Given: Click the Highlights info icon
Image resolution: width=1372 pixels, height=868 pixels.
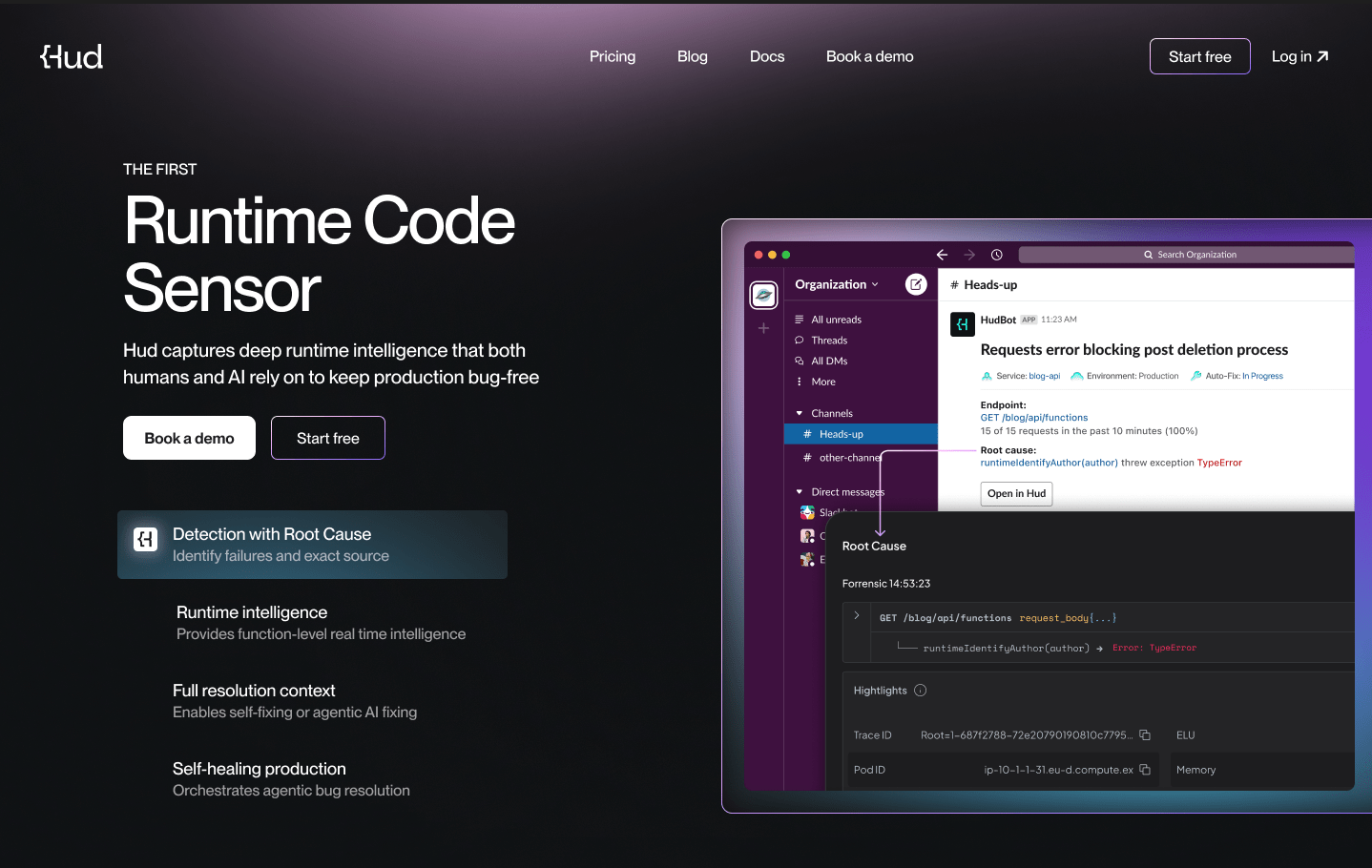Looking at the screenshot, I should point(921,691).
